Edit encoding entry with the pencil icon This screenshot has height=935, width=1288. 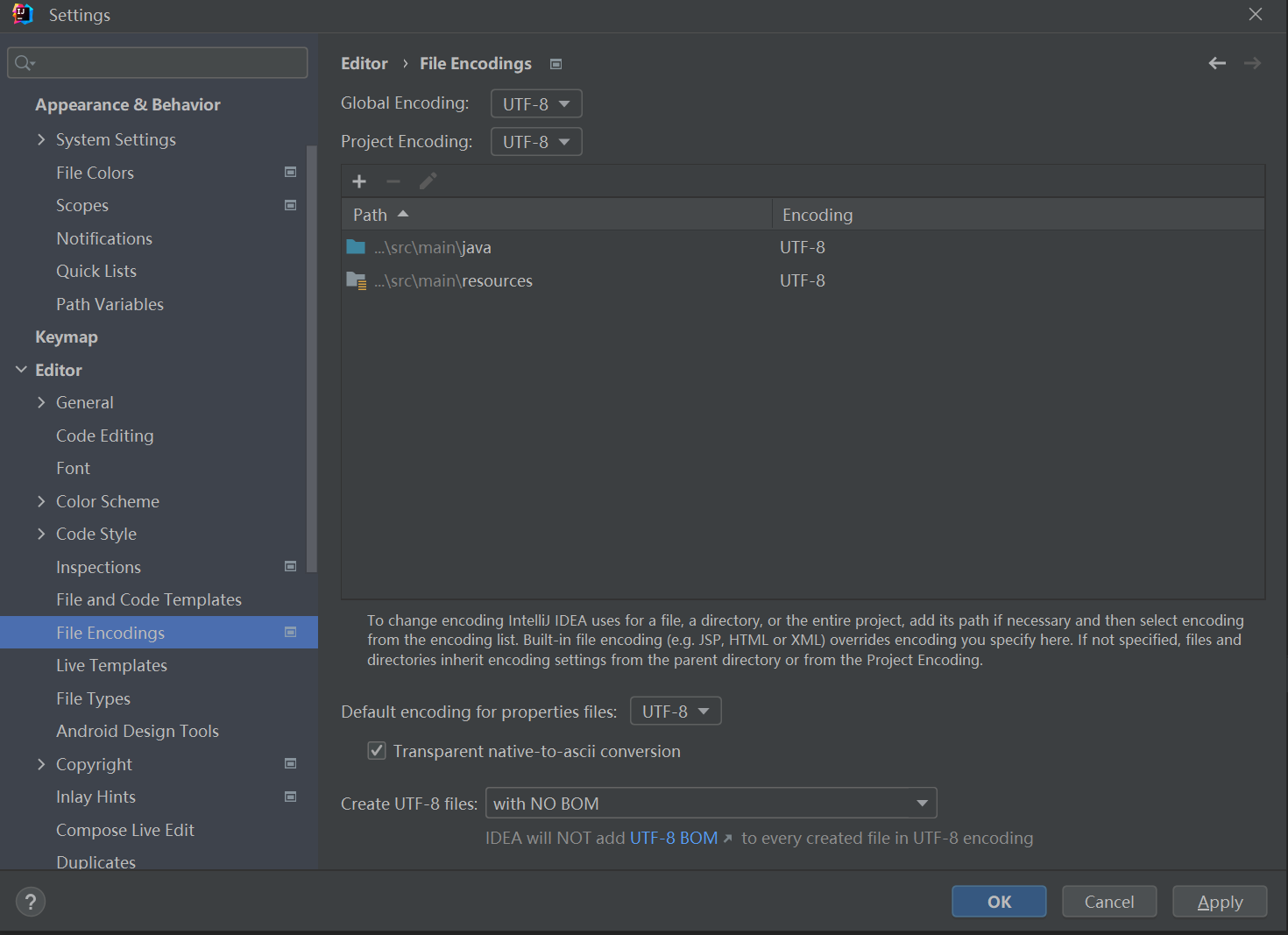pyautogui.click(x=428, y=181)
